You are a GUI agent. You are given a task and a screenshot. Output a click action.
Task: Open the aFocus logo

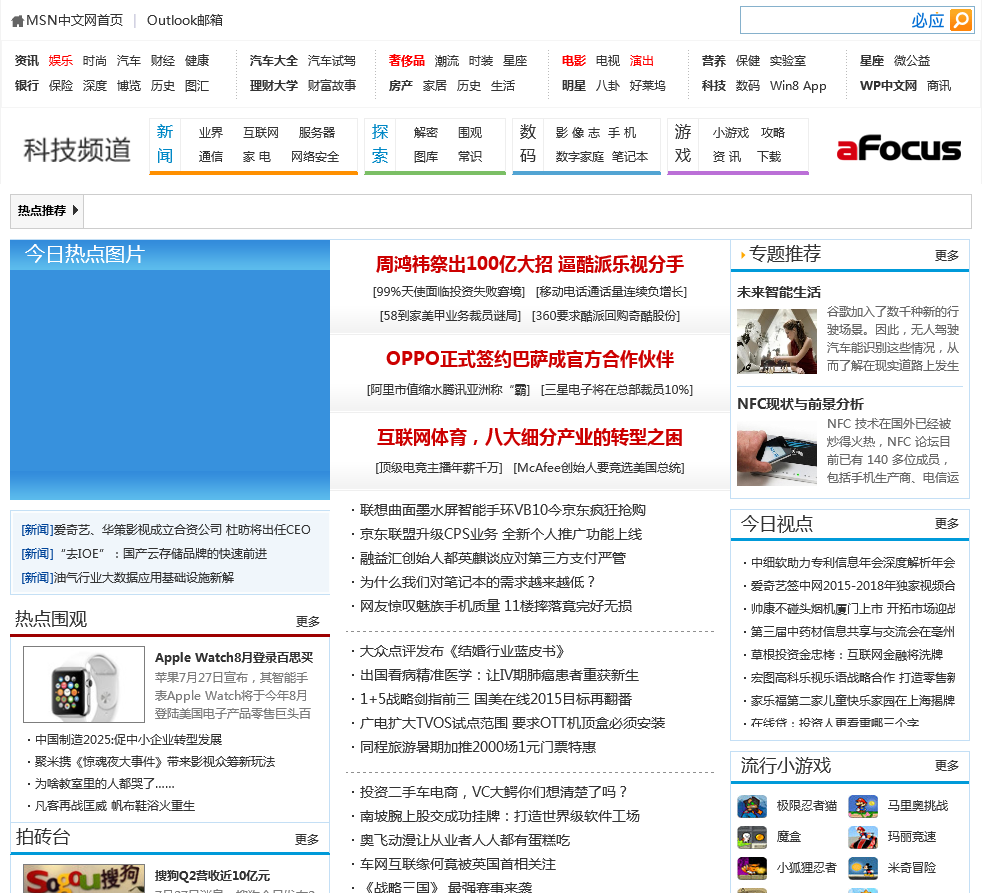[898, 148]
